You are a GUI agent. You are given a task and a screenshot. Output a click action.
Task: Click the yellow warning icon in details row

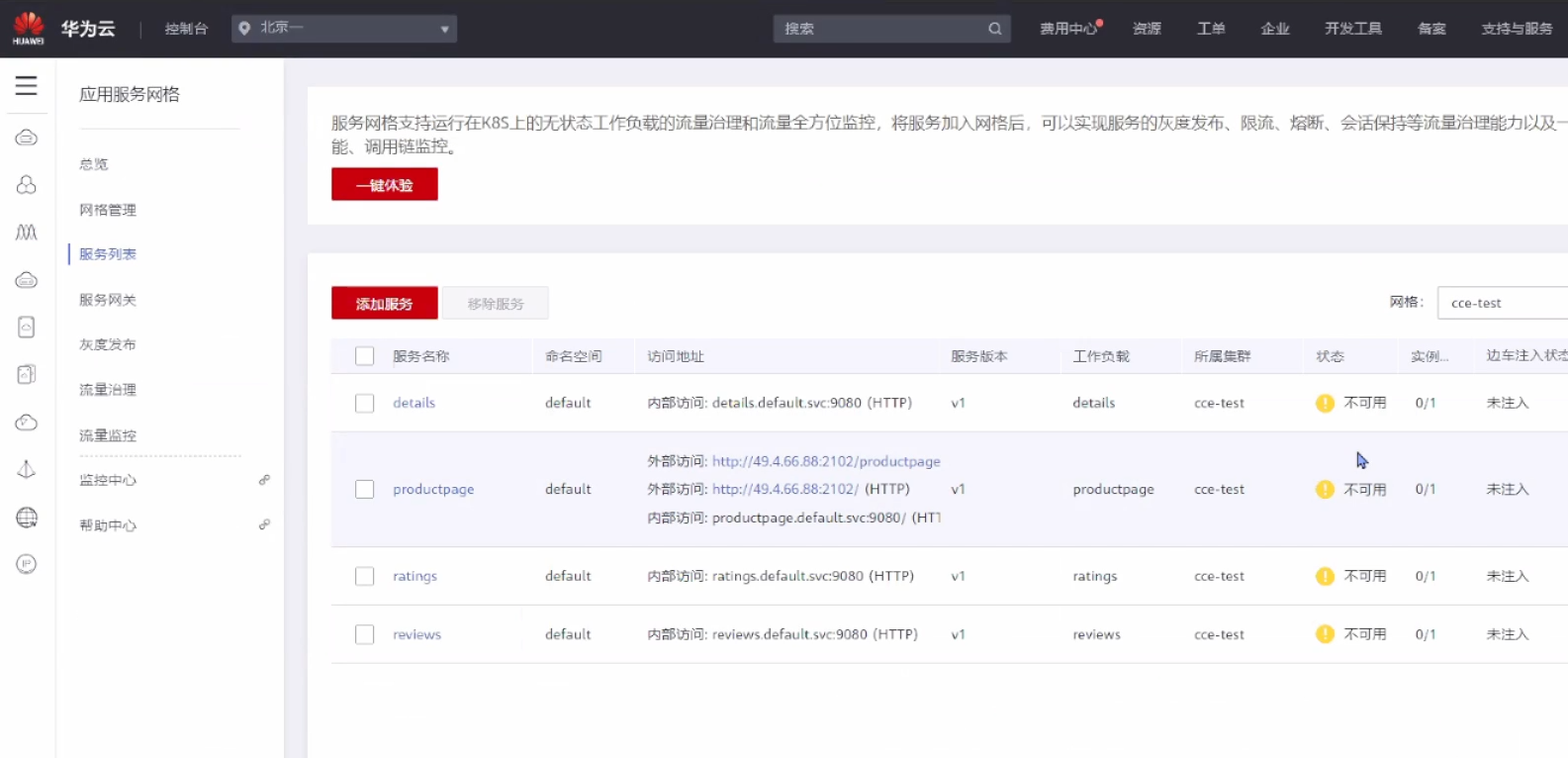coord(1325,403)
